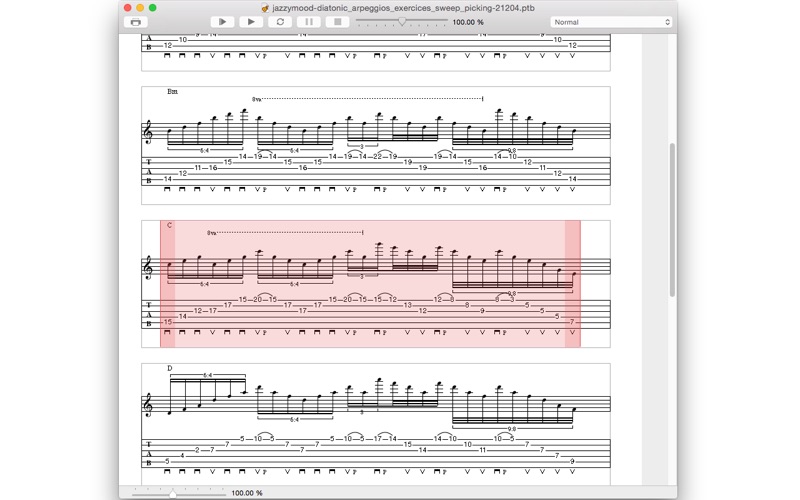The width and height of the screenshot is (800, 500).
Task: Start playback from the beginning button
Action: pyautogui.click(x=222, y=22)
